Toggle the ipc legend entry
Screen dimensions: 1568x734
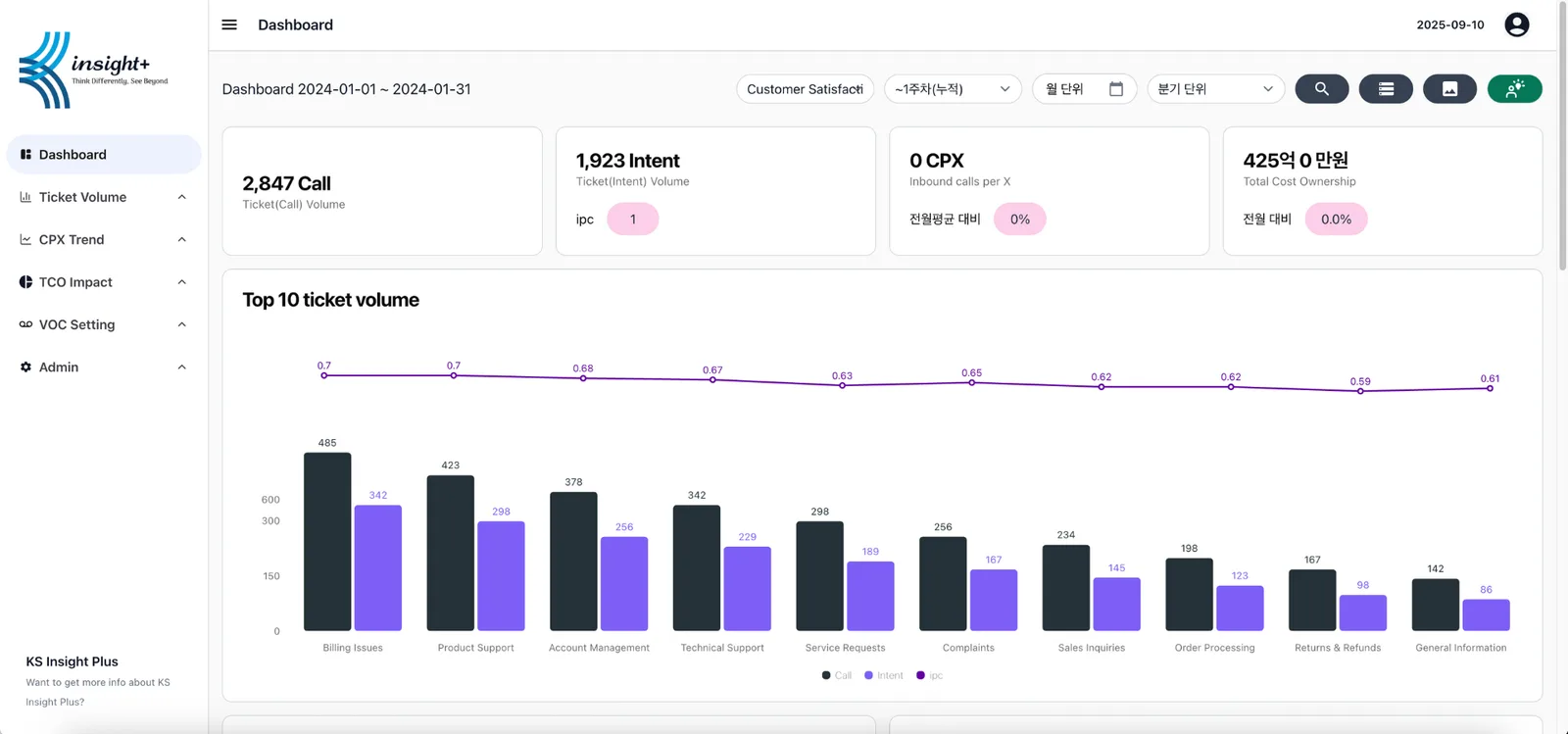929,675
